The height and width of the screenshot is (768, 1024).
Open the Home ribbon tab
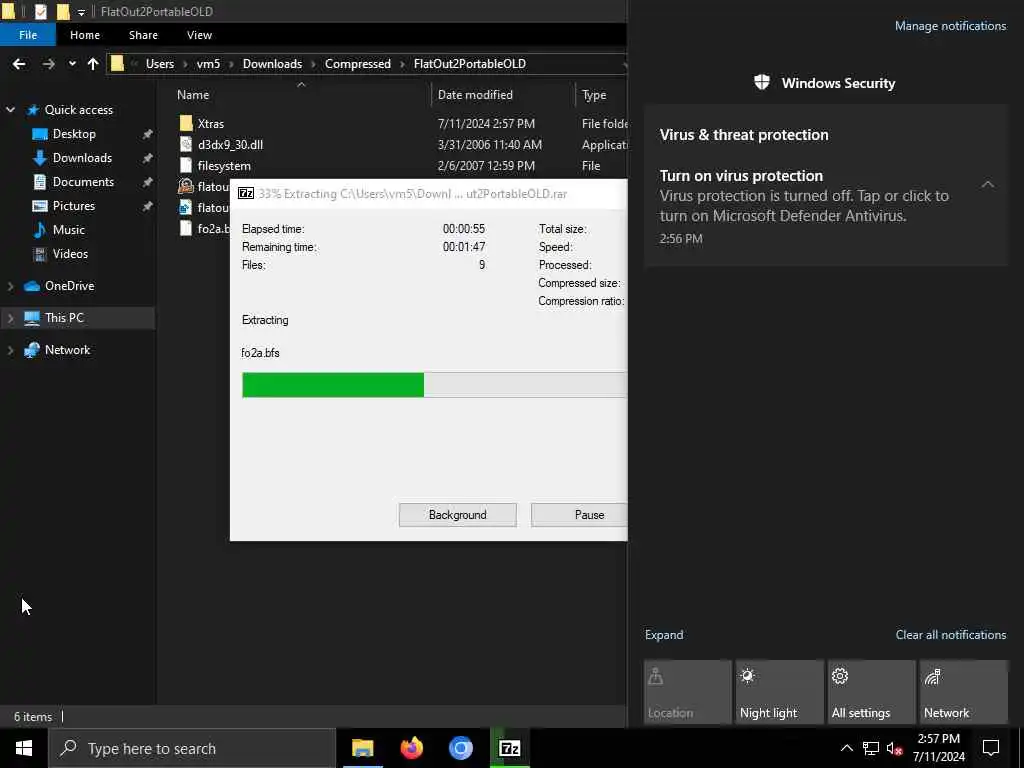tap(85, 35)
